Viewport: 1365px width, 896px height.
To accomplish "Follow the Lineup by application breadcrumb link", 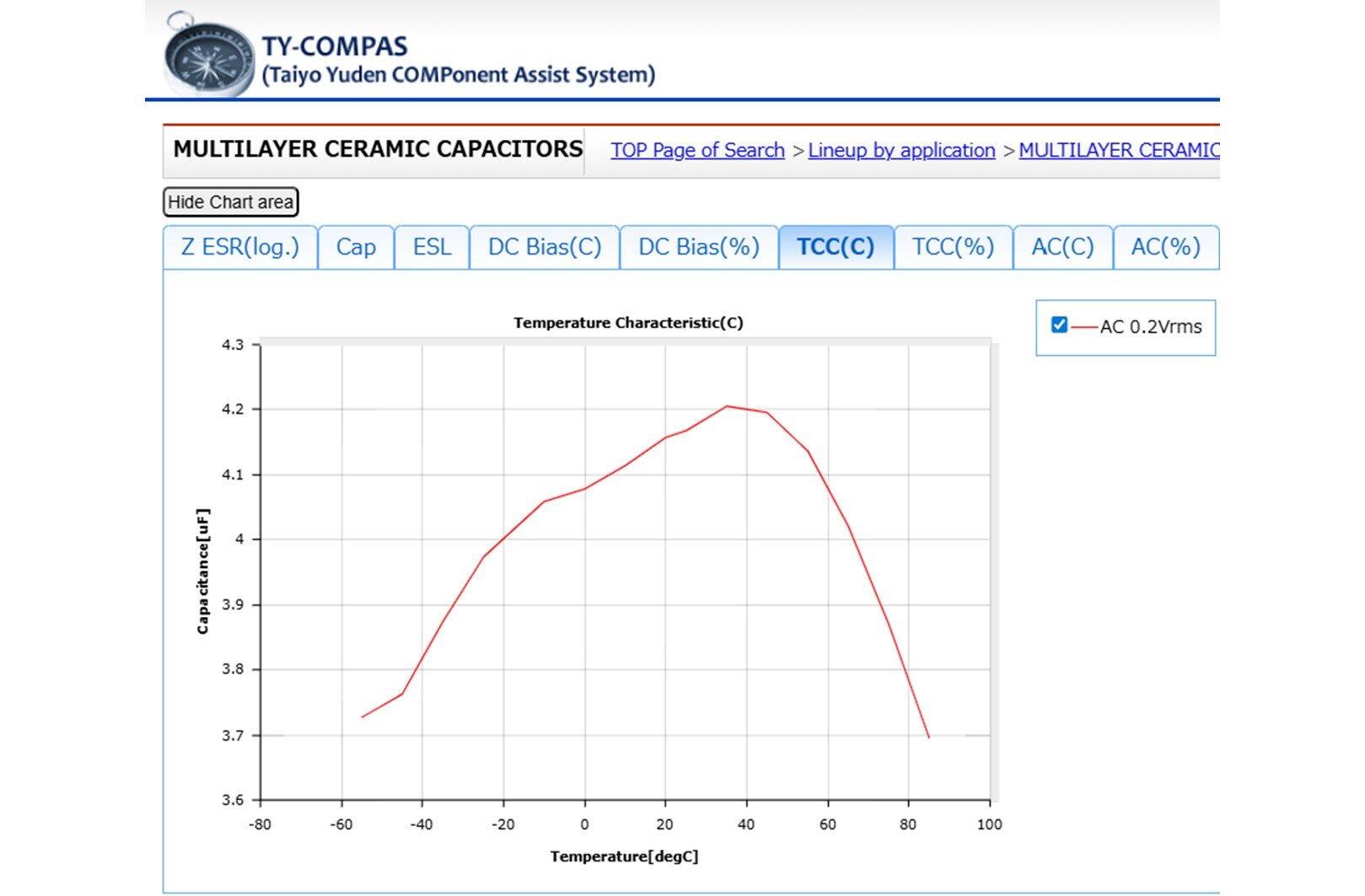I will pyautogui.click(x=901, y=150).
